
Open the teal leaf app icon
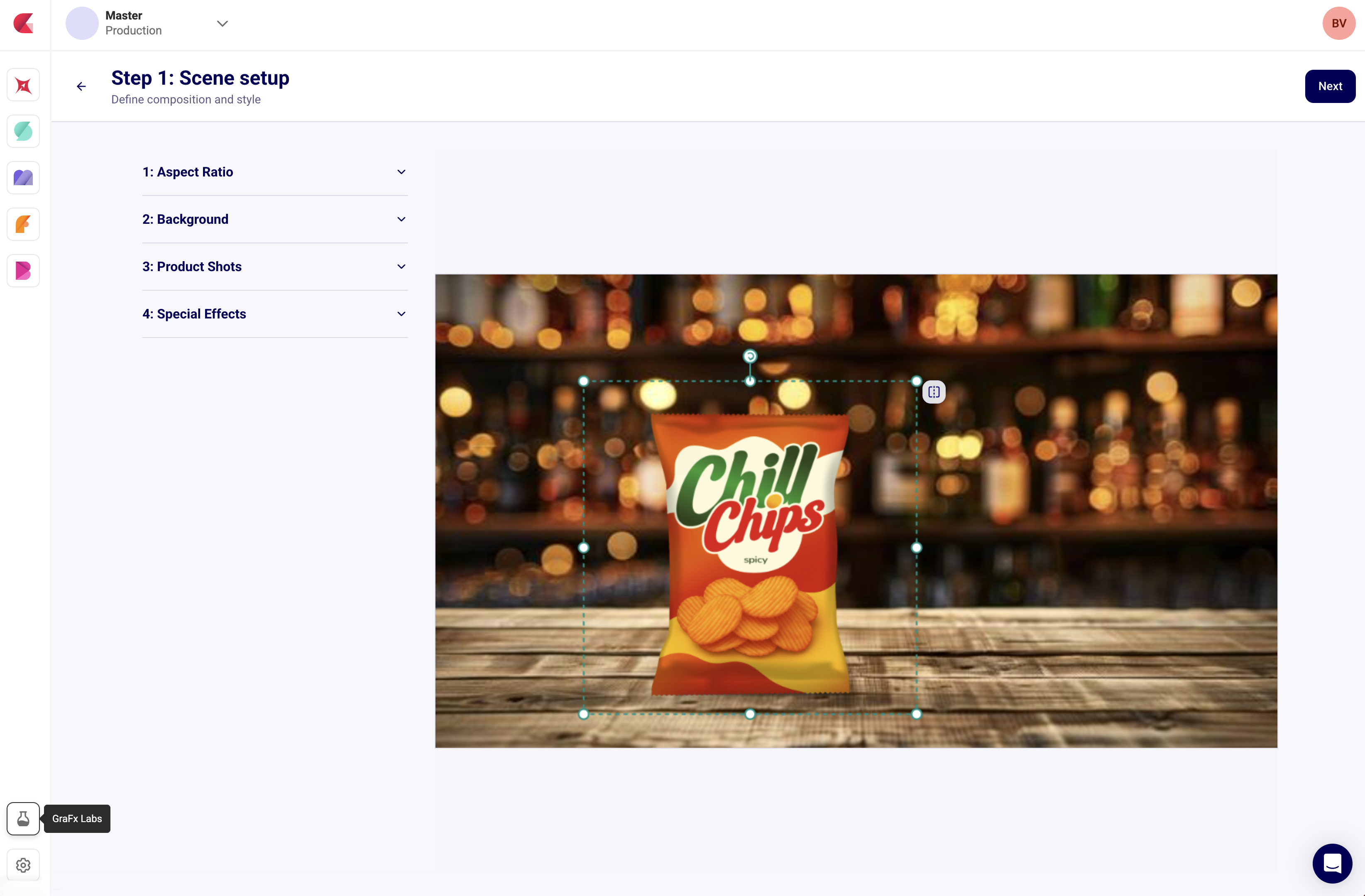pos(23,131)
